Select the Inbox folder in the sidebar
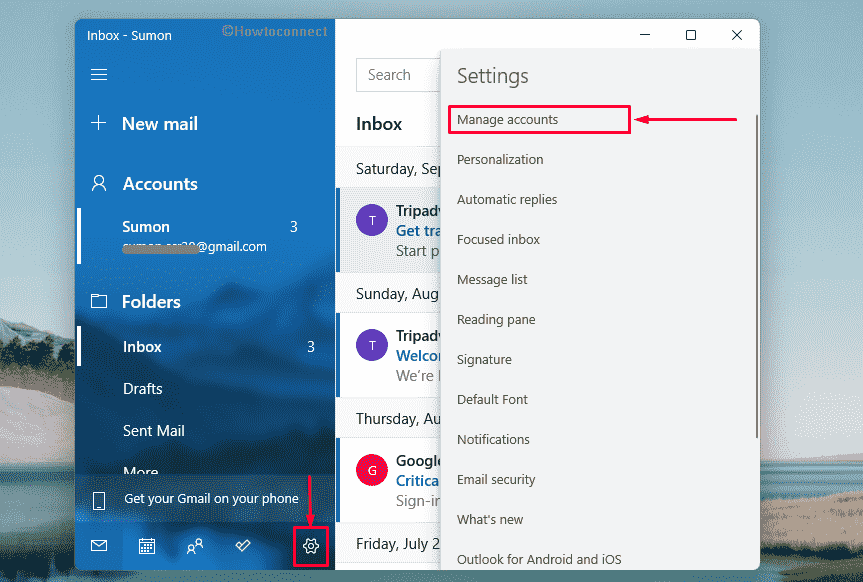Viewport: 863px width, 582px height. tap(142, 346)
